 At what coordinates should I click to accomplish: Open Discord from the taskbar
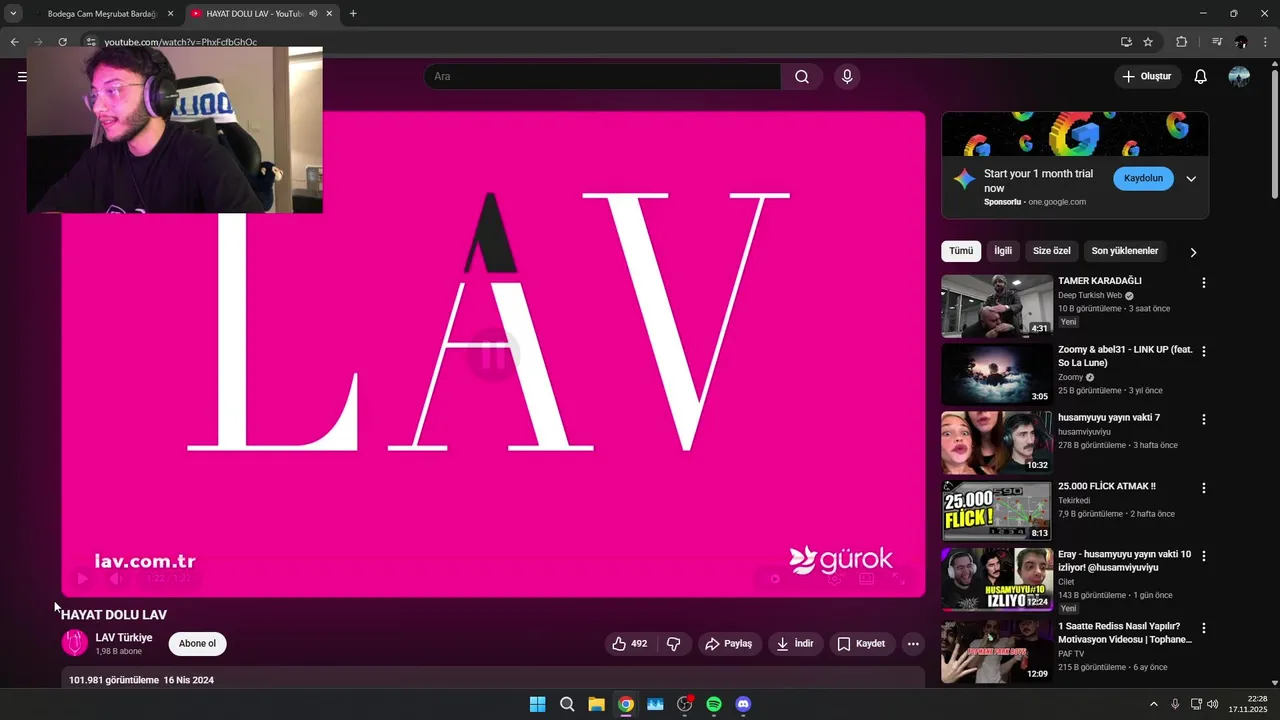[743, 704]
